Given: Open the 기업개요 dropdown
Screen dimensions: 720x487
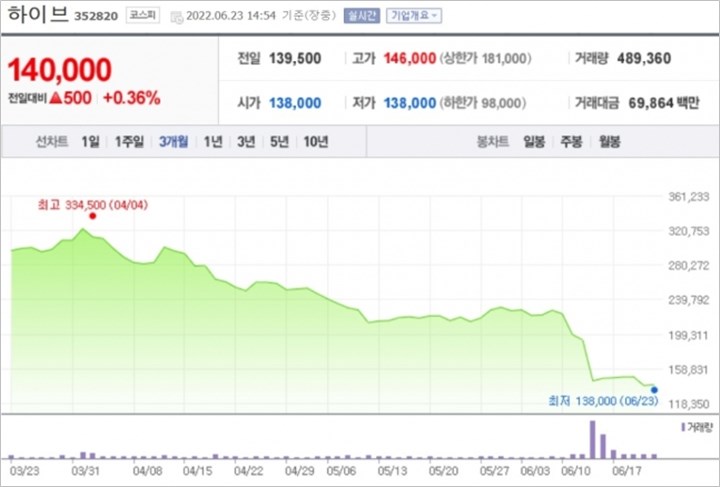Looking at the screenshot, I should (x=414, y=16).
